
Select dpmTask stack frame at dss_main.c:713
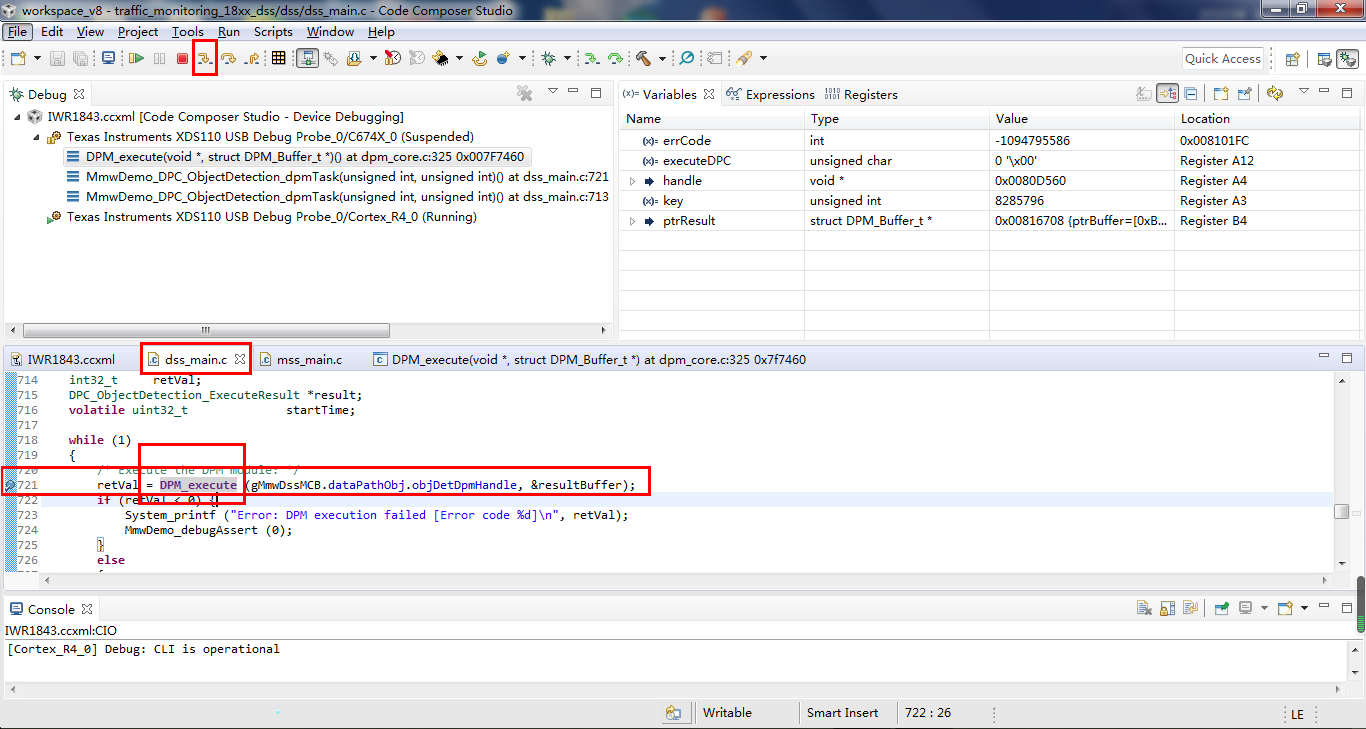(338, 197)
